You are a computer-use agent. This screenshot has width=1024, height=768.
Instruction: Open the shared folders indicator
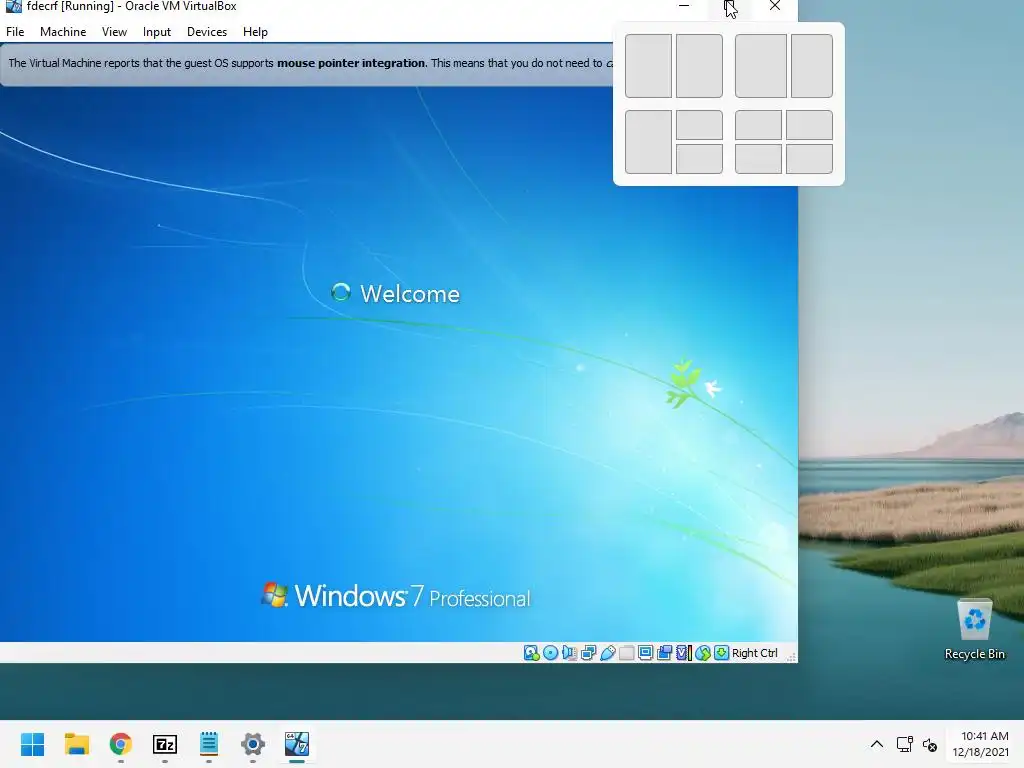coord(626,653)
